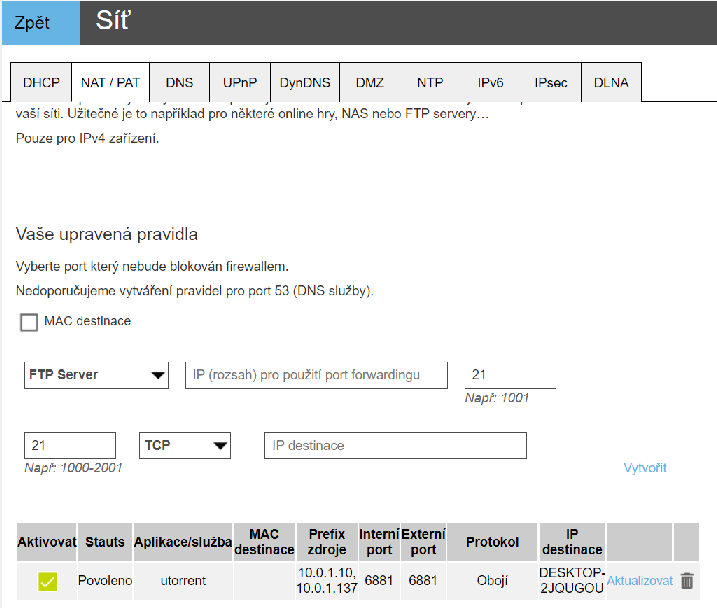Focus the IP range port forwarding field
Image resolution: width=717 pixels, height=608 pixels.
(316, 375)
